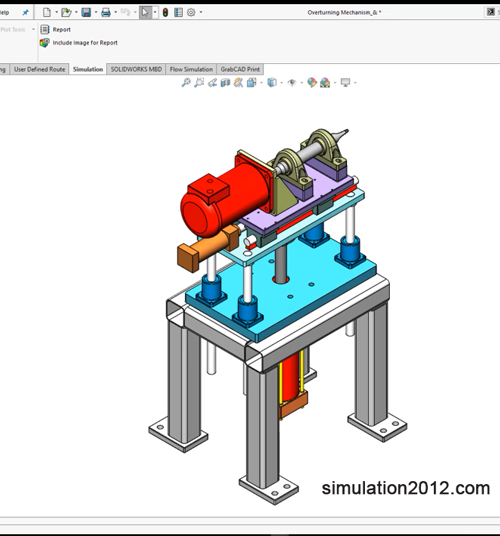Click the Report icon in the ribbon

point(45,29)
